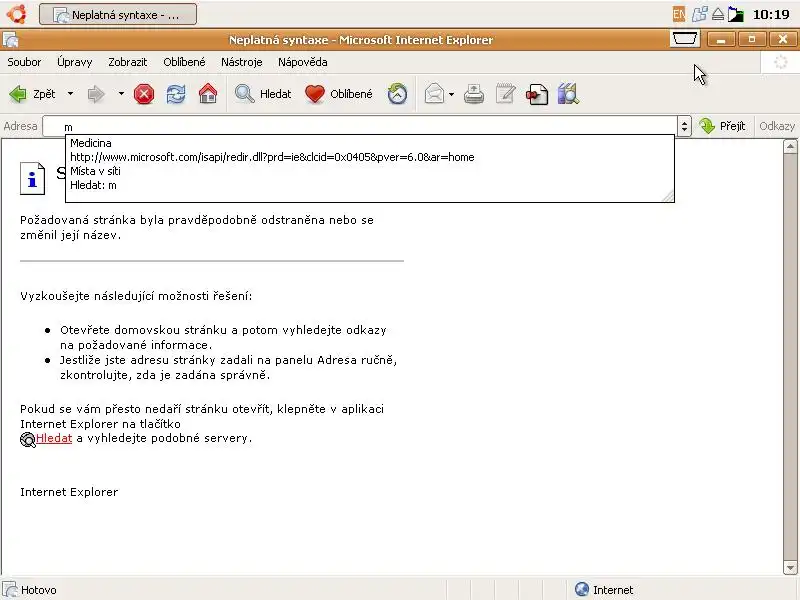
Task: Click the Mail envelope icon
Action: tap(434, 94)
